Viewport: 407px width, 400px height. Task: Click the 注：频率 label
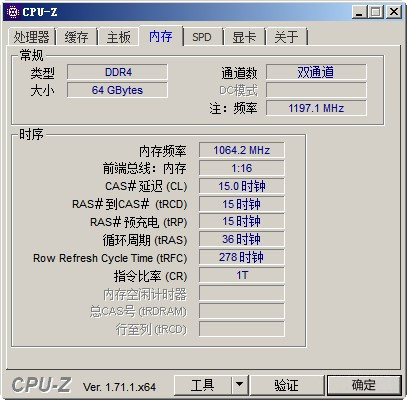click(x=233, y=109)
